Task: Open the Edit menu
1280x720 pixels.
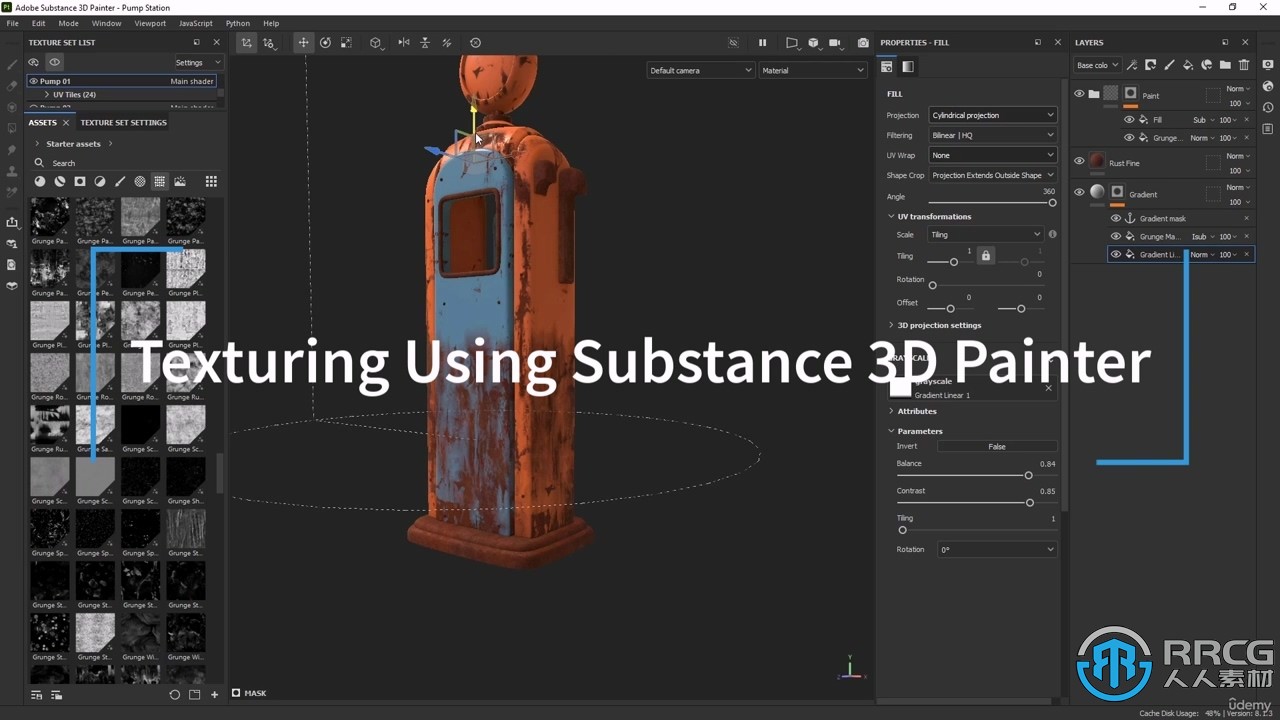Action: [x=38, y=23]
